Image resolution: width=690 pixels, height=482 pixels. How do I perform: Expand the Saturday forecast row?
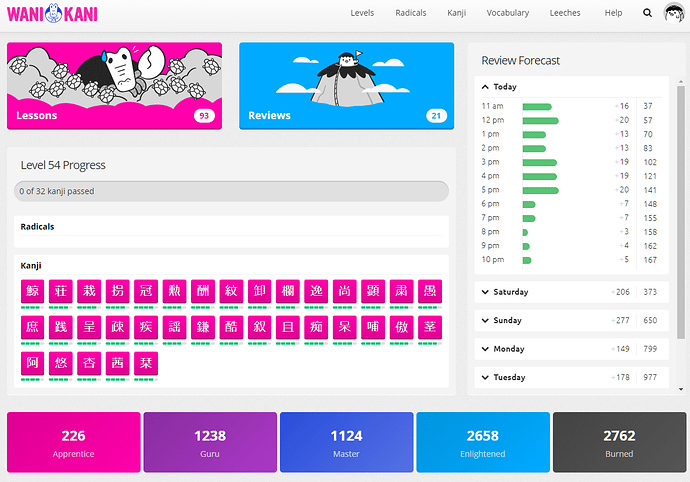[572, 292]
